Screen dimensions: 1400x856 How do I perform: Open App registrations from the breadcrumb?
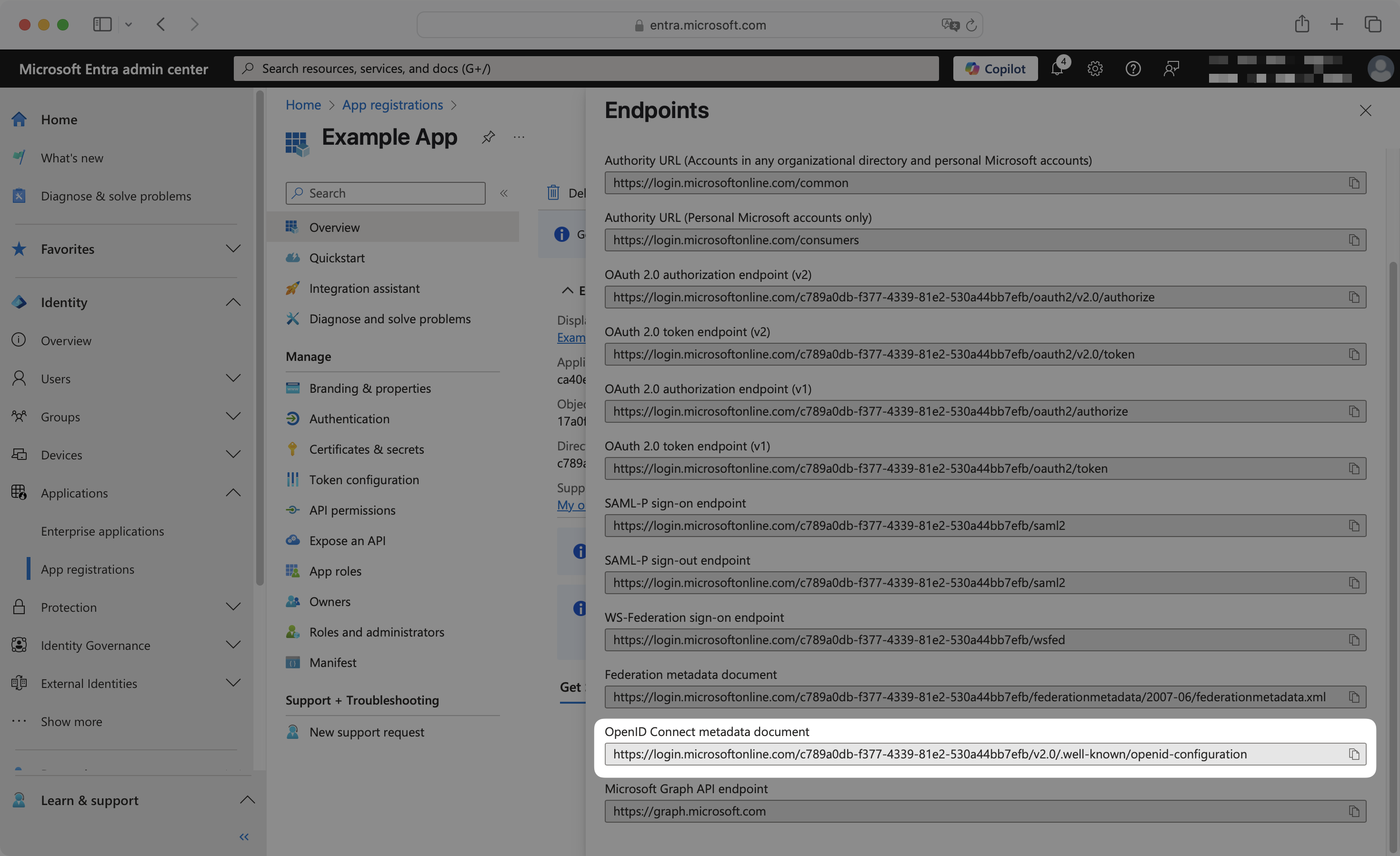(392, 105)
